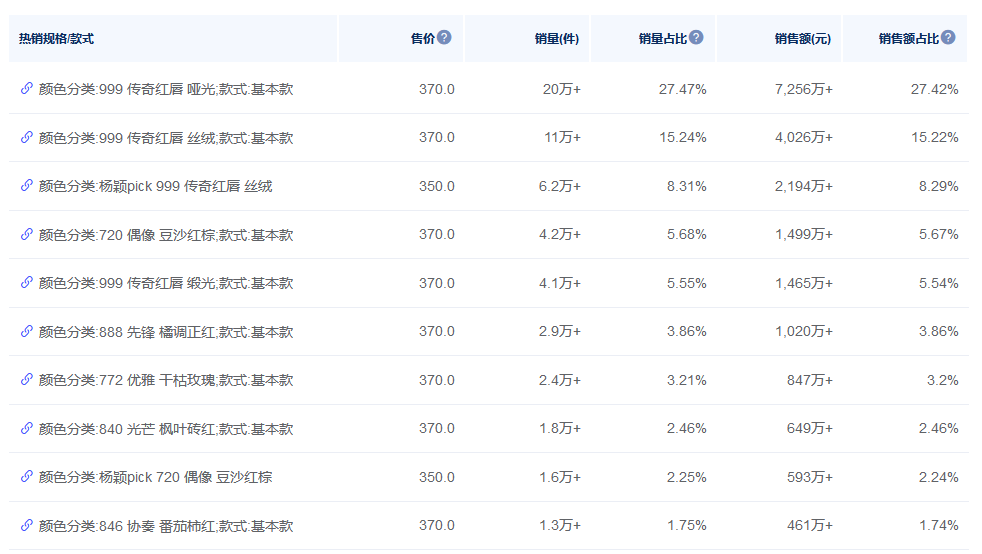Select revenue share cell 27.42%
Screen dimensions: 982x554
click(934, 90)
